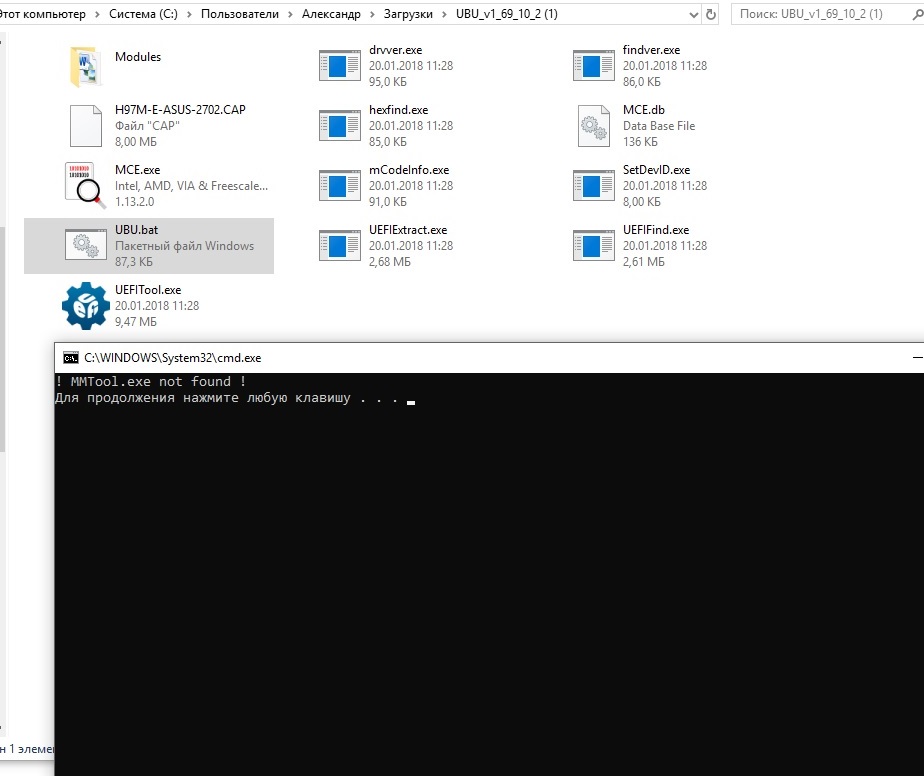The width and height of the screenshot is (924, 776).
Task: Expand chevron after Этот компьютер
Action: (97, 14)
